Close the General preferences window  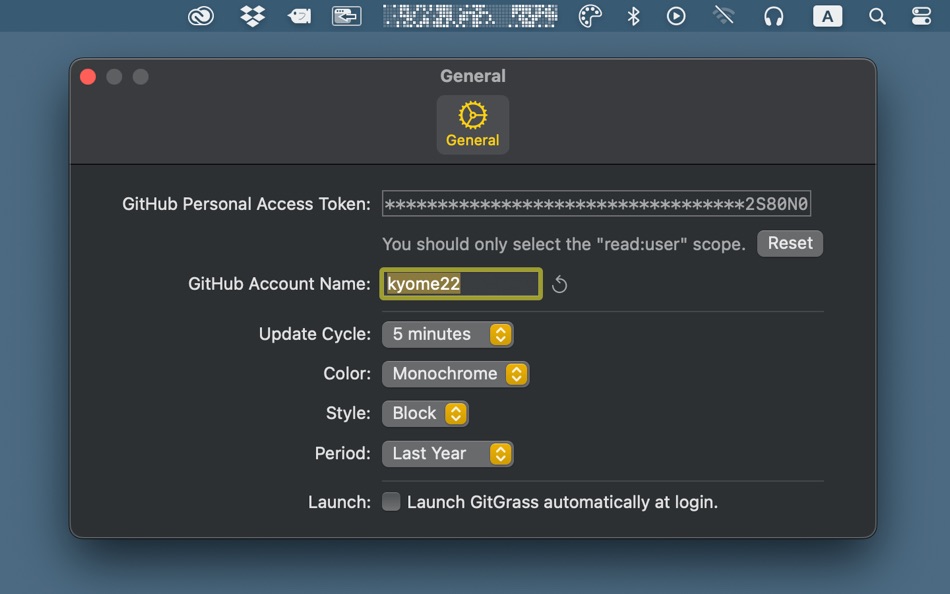pos(88,77)
